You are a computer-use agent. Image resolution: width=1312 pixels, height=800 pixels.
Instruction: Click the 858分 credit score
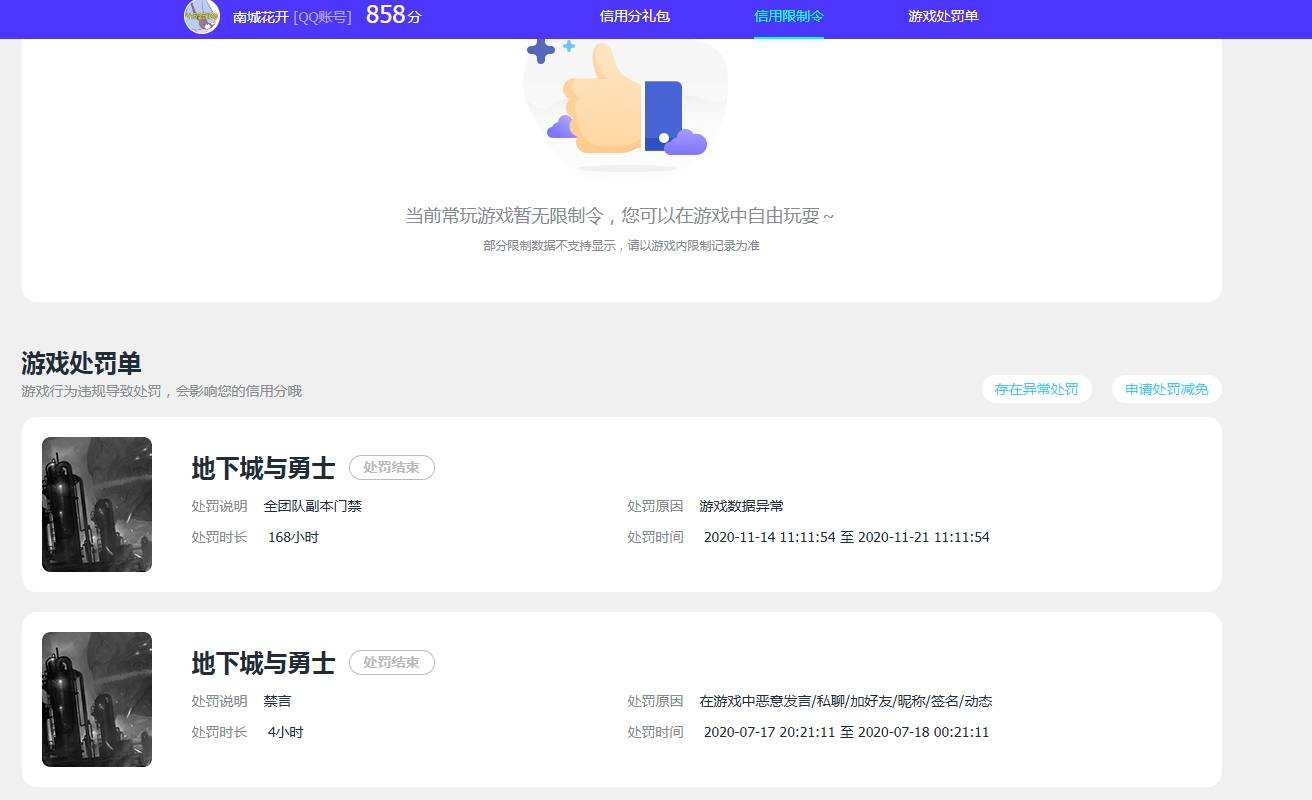point(393,15)
